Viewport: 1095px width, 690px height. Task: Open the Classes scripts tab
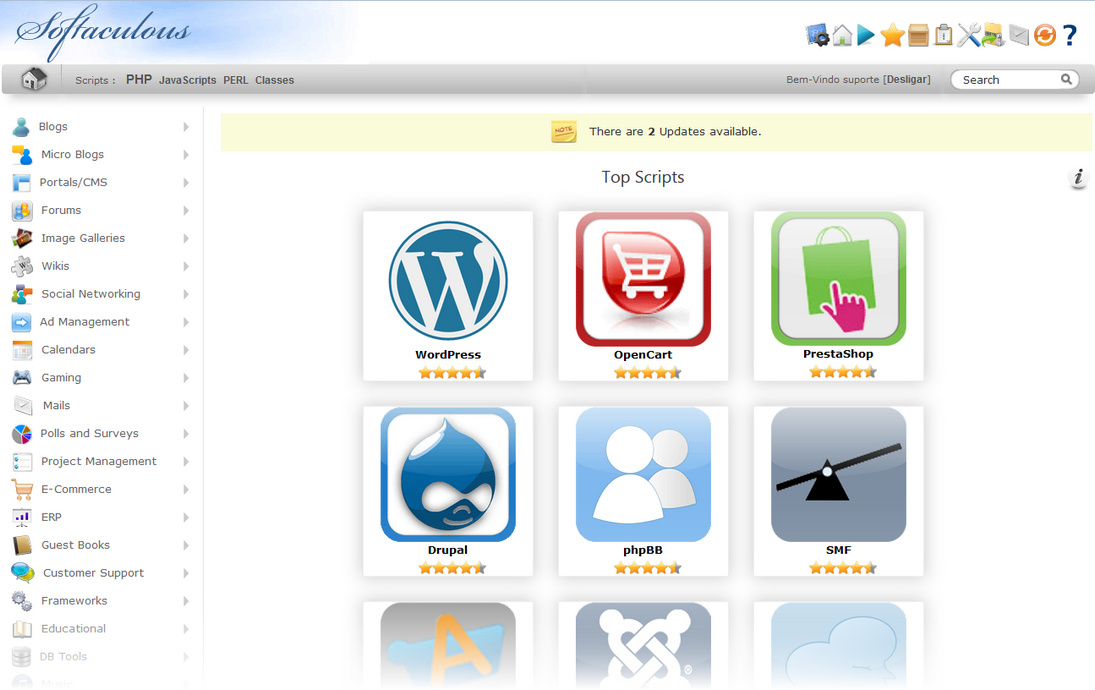pyautogui.click(x=274, y=80)
